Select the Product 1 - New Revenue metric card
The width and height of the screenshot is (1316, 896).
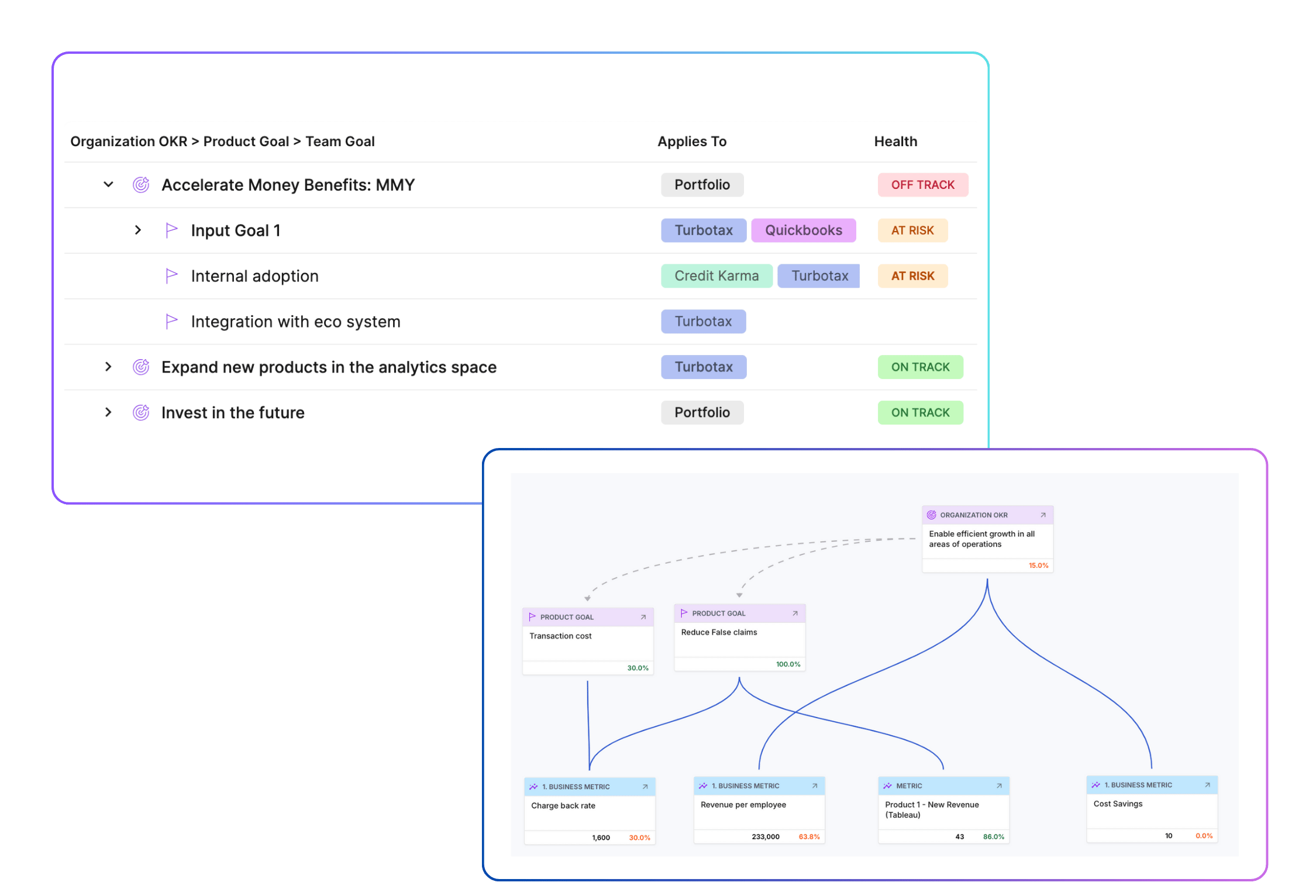(x=943, y=812)
